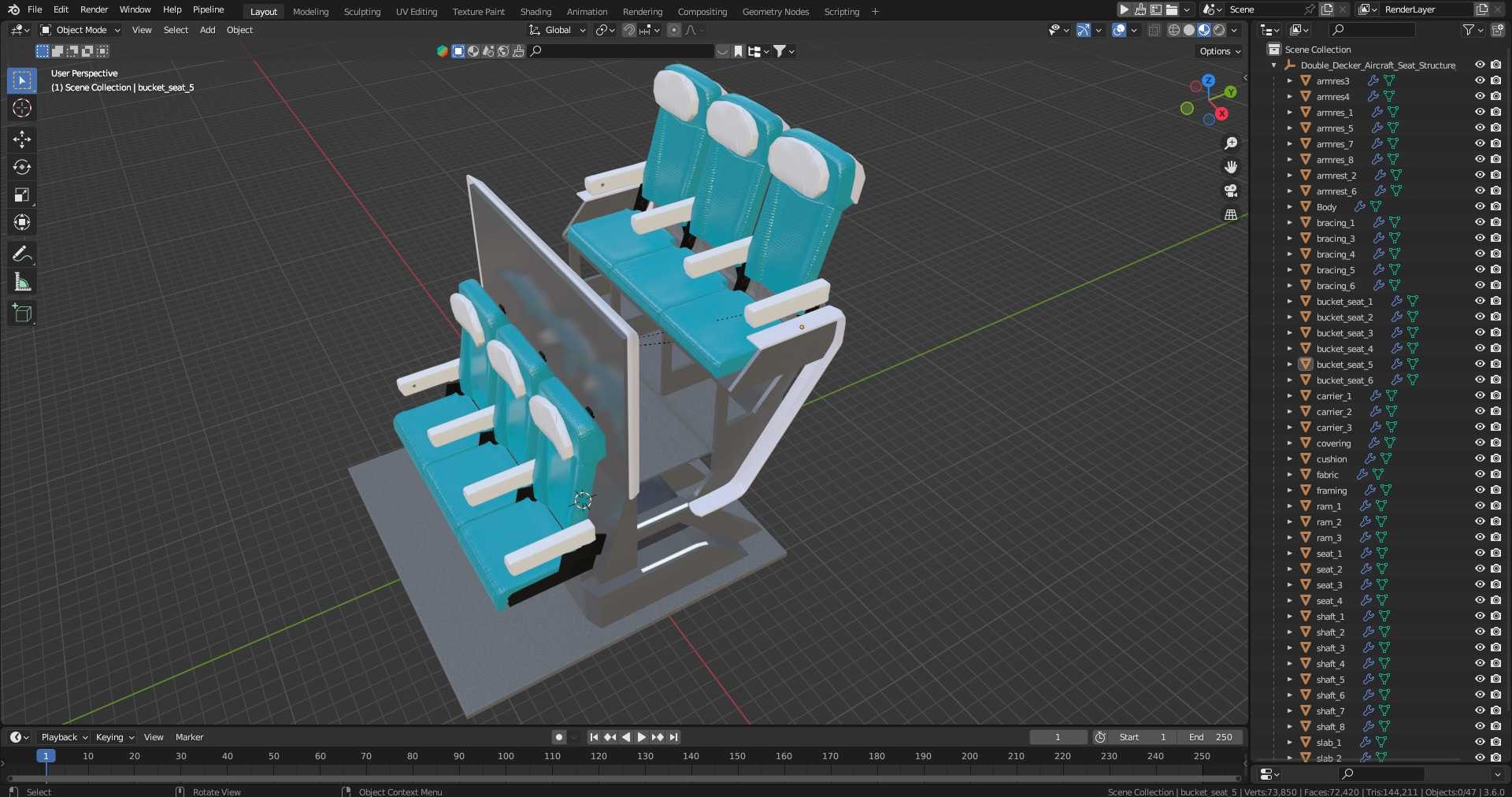Activate the Transform tool

(x=22, y=222)
